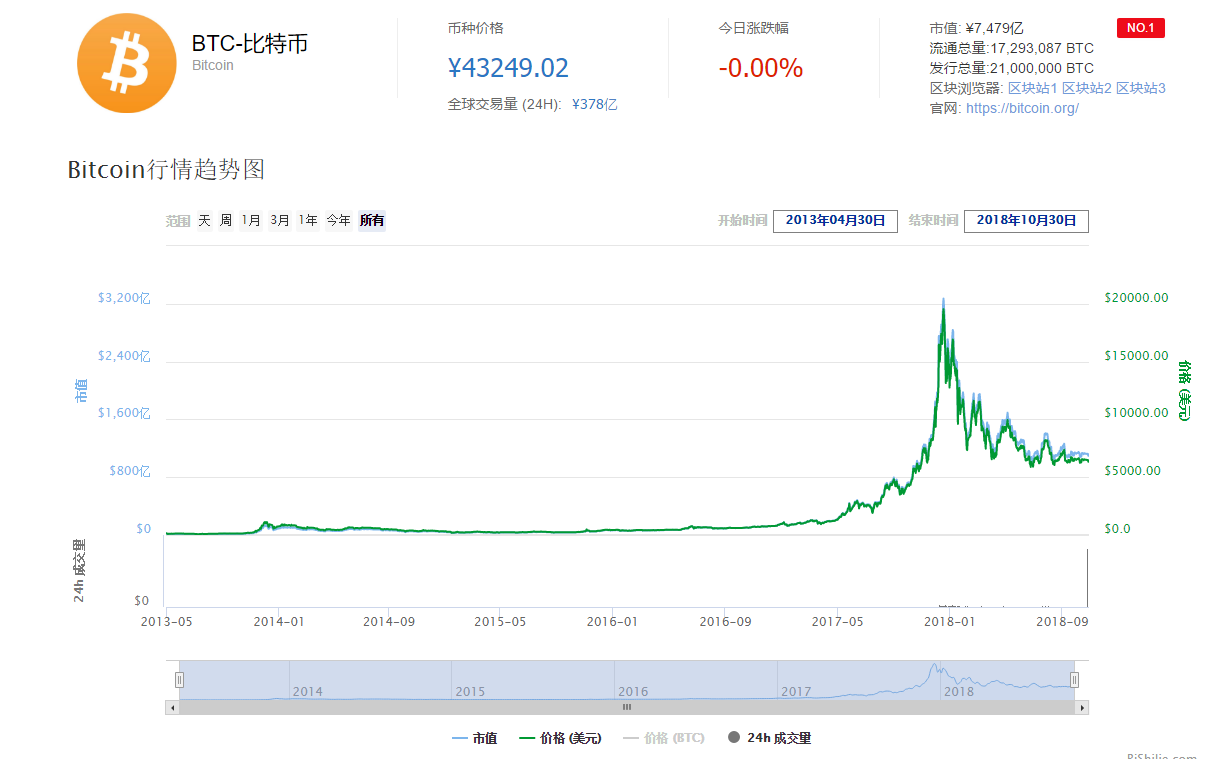Click the 2016 label in the navigator
The height and width of the screenshot is (759, 1210).
click(x=633, y=691)
